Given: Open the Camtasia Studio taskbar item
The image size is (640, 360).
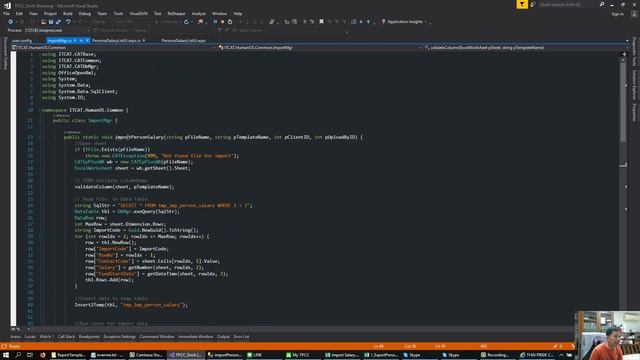Looking at the screenshot, I should click(146, 355).
